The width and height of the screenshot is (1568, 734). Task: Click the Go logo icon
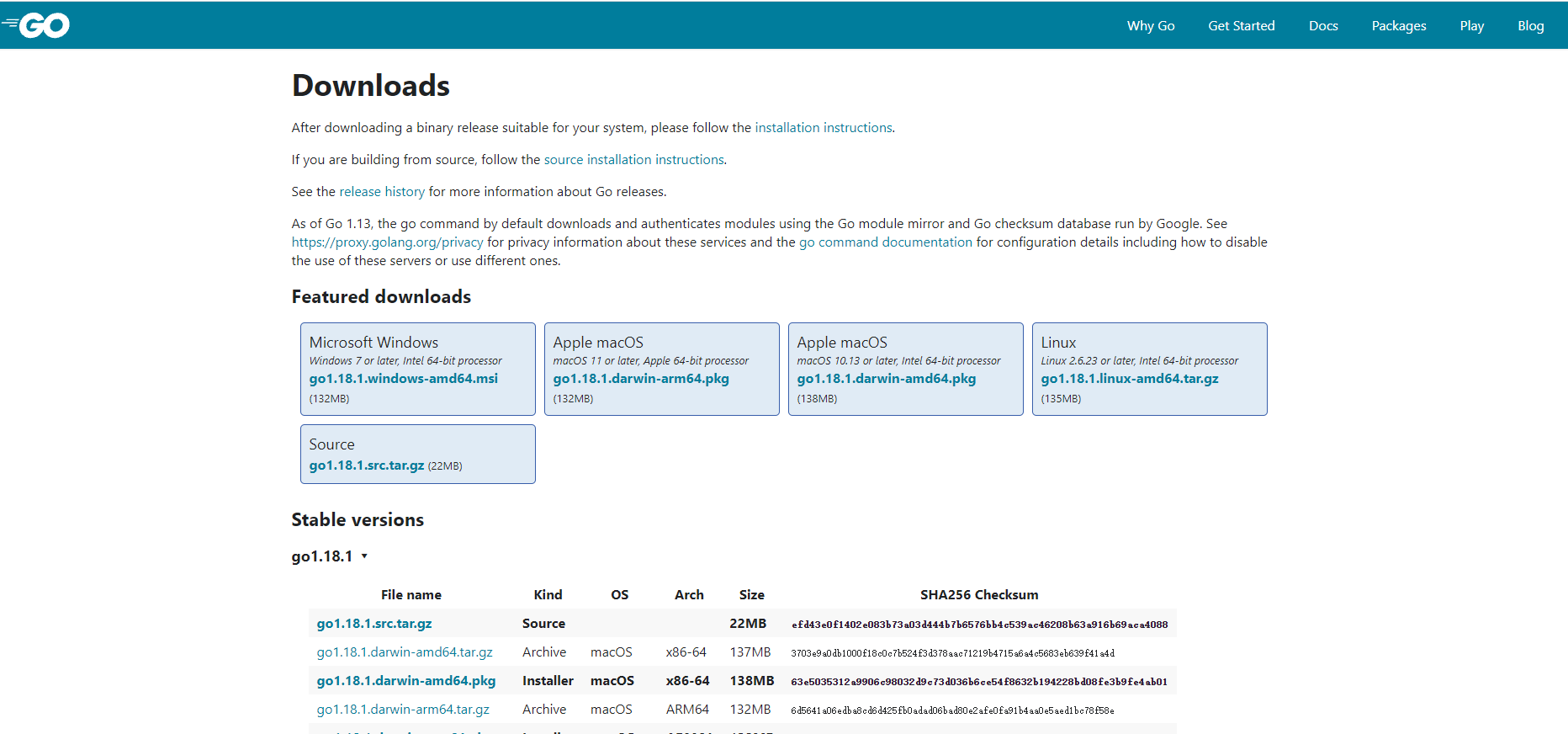click(35, 25)
